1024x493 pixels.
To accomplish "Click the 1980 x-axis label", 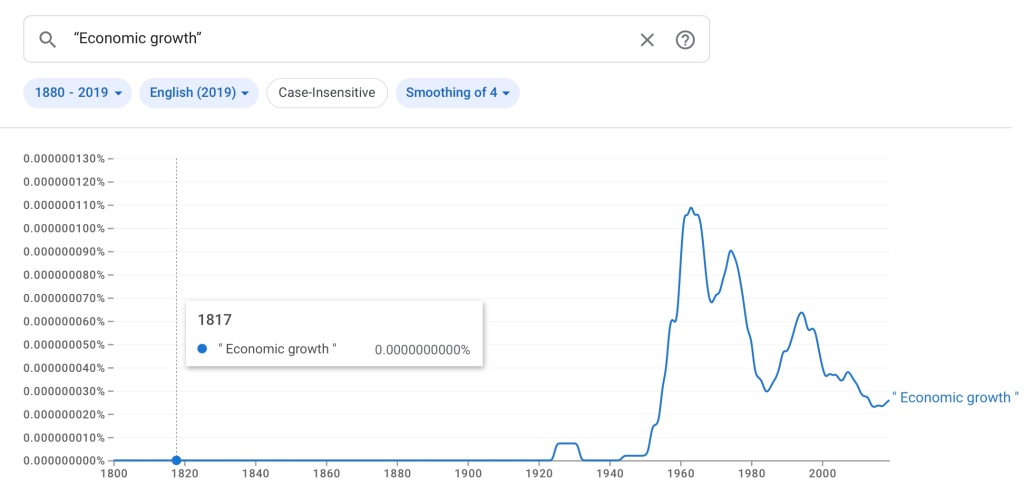I will 751,473.
